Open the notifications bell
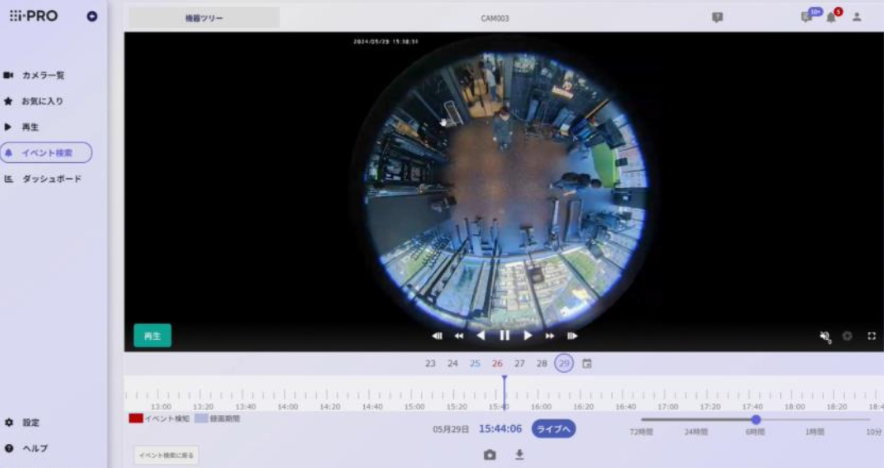 [831, 18]
